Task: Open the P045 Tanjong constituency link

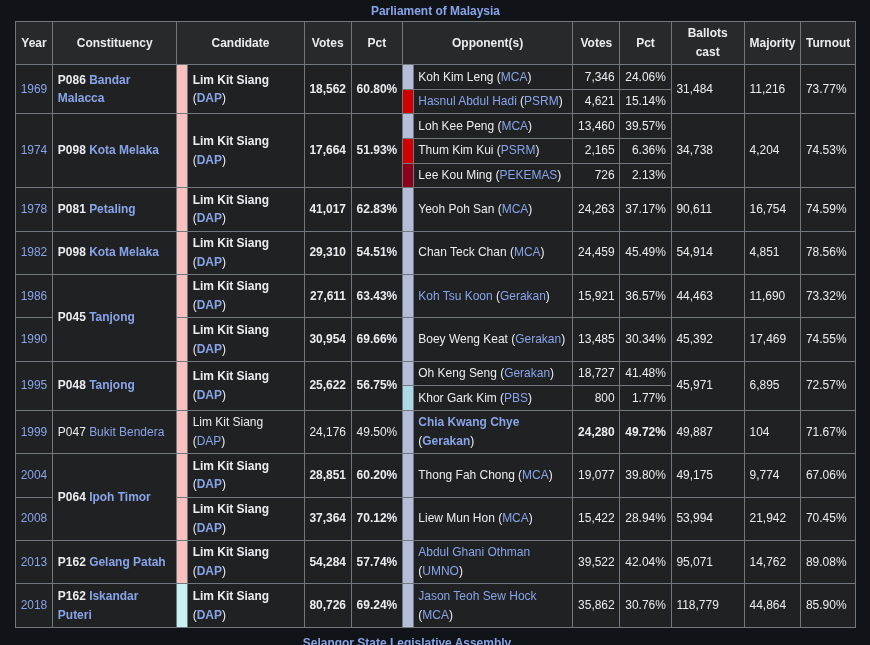Action: pos(112,317)
